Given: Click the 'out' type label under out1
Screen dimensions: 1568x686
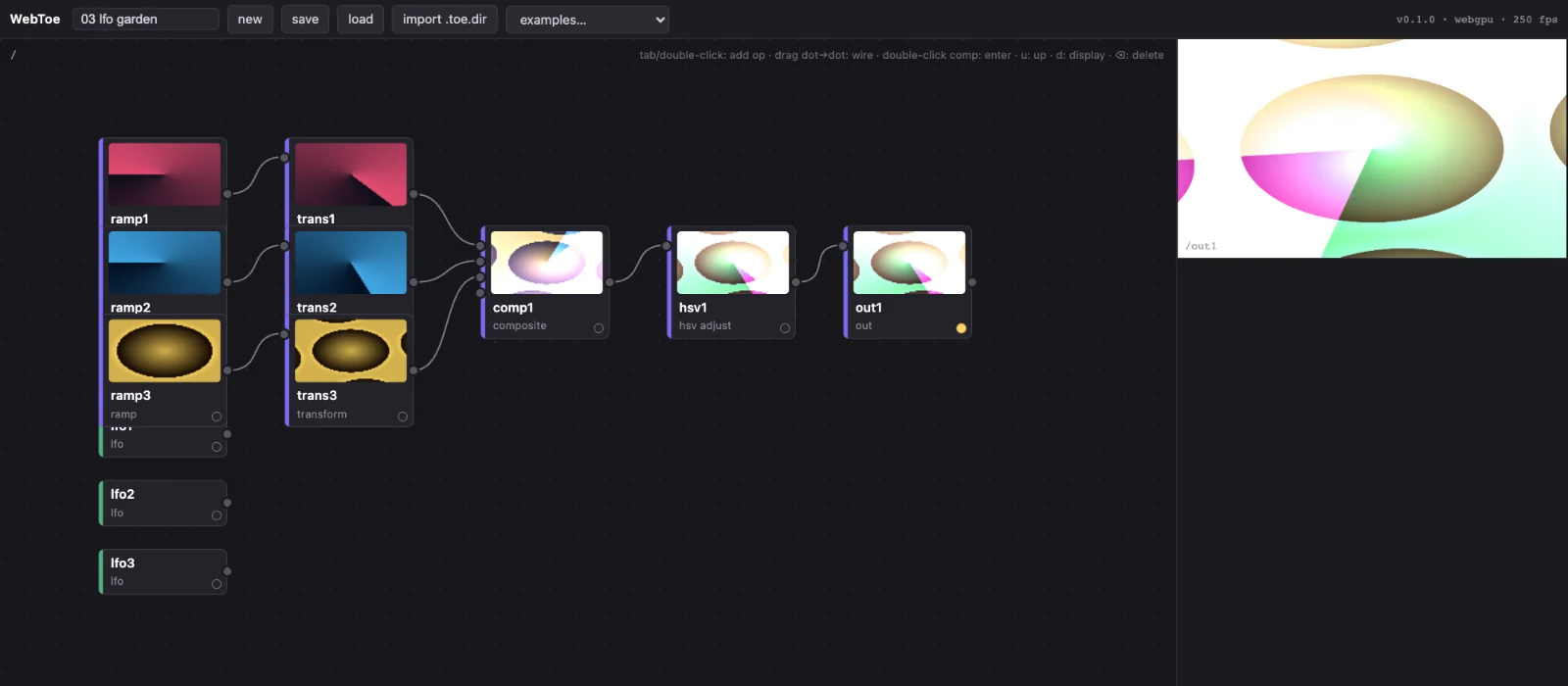Looking at the screenshot, I should pyautogui.click(x=863, y=325).
